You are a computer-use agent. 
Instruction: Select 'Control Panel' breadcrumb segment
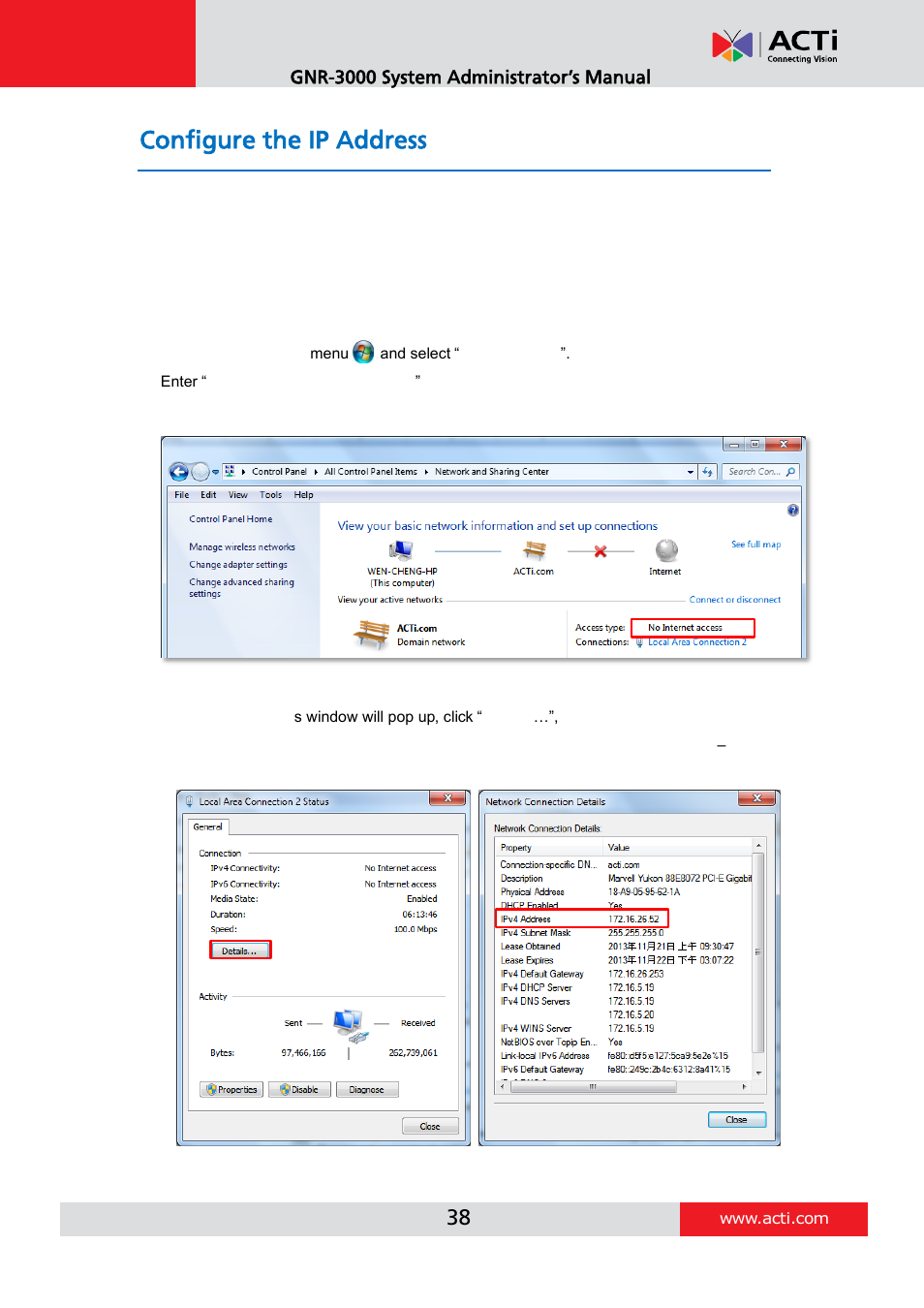pyautogui.click(x=279, y=472)
